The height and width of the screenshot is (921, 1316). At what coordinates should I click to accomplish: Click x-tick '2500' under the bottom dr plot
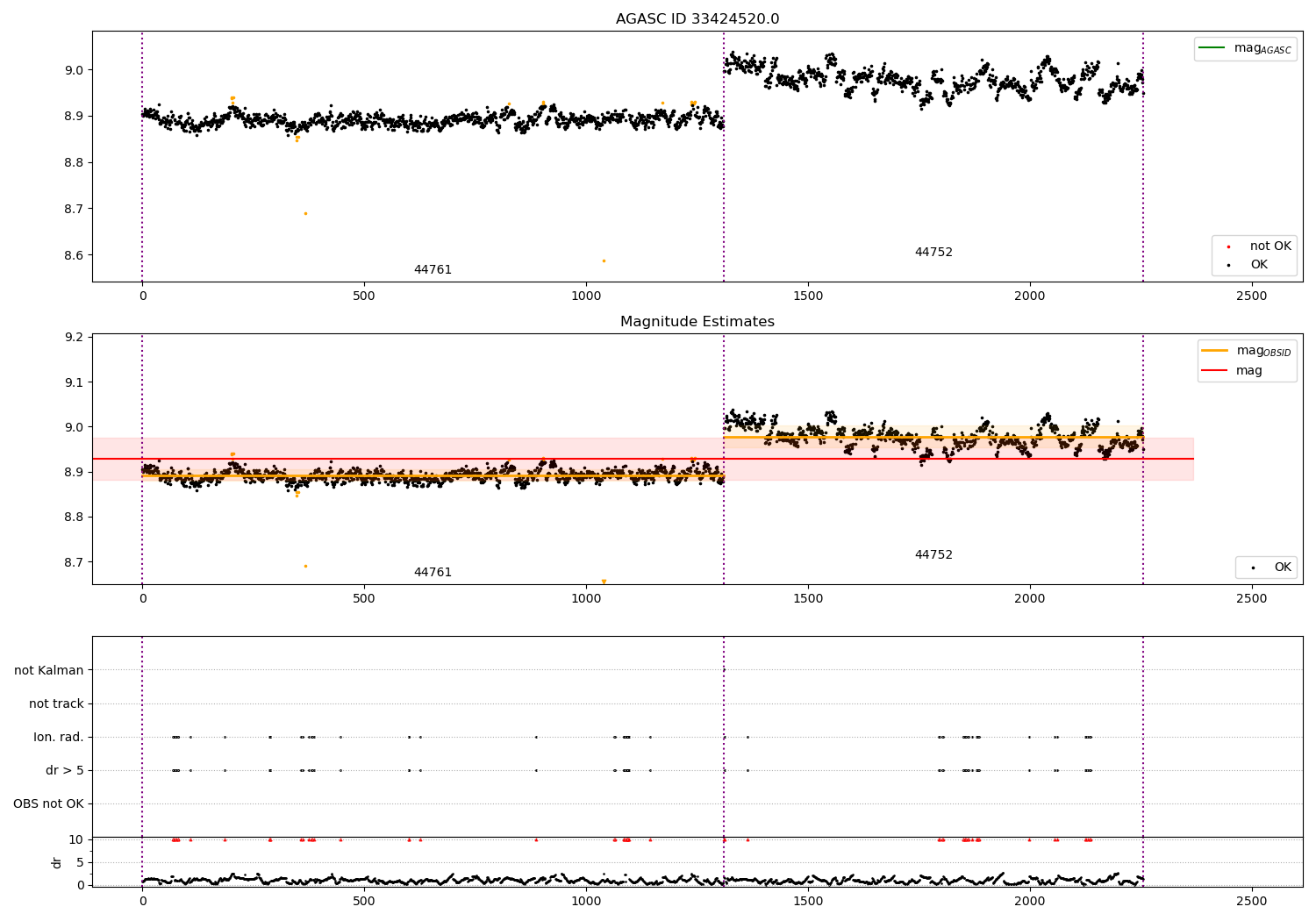[1251, 901]
